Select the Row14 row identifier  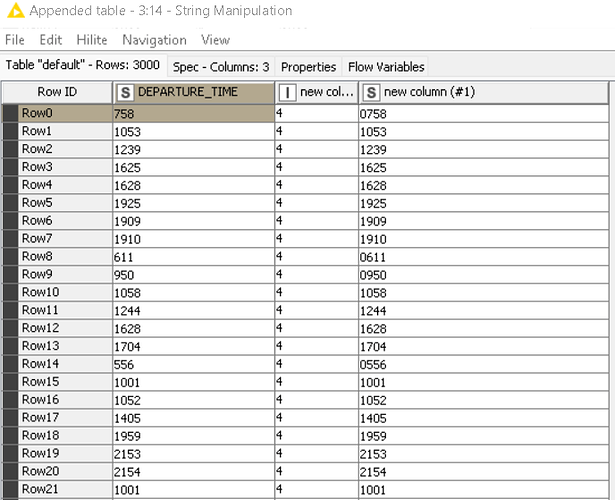coord(65,364)
